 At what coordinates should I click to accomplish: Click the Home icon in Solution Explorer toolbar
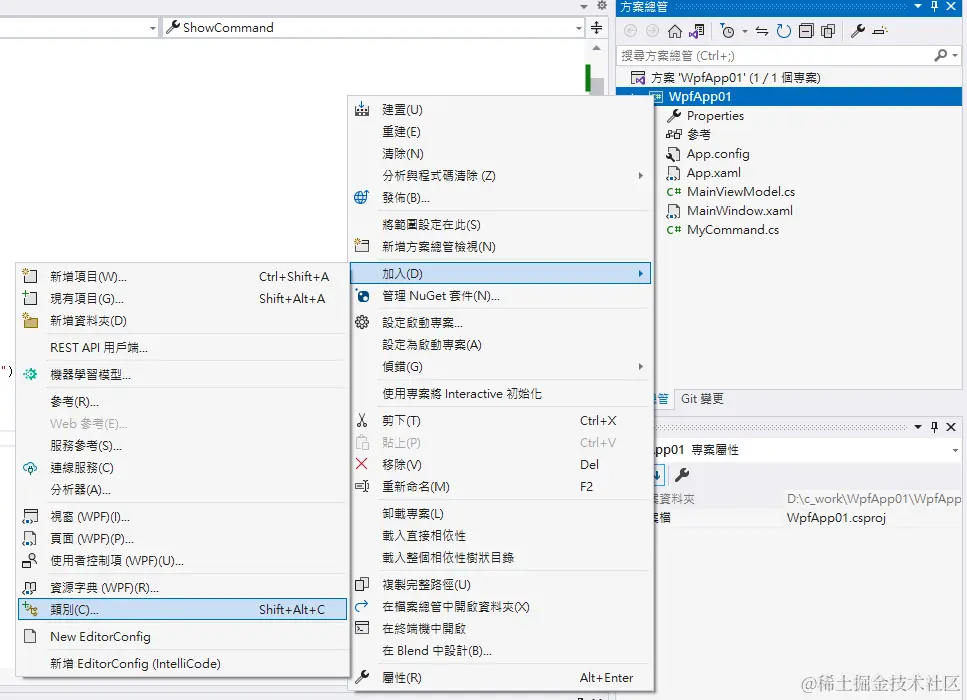click(674, 31)
